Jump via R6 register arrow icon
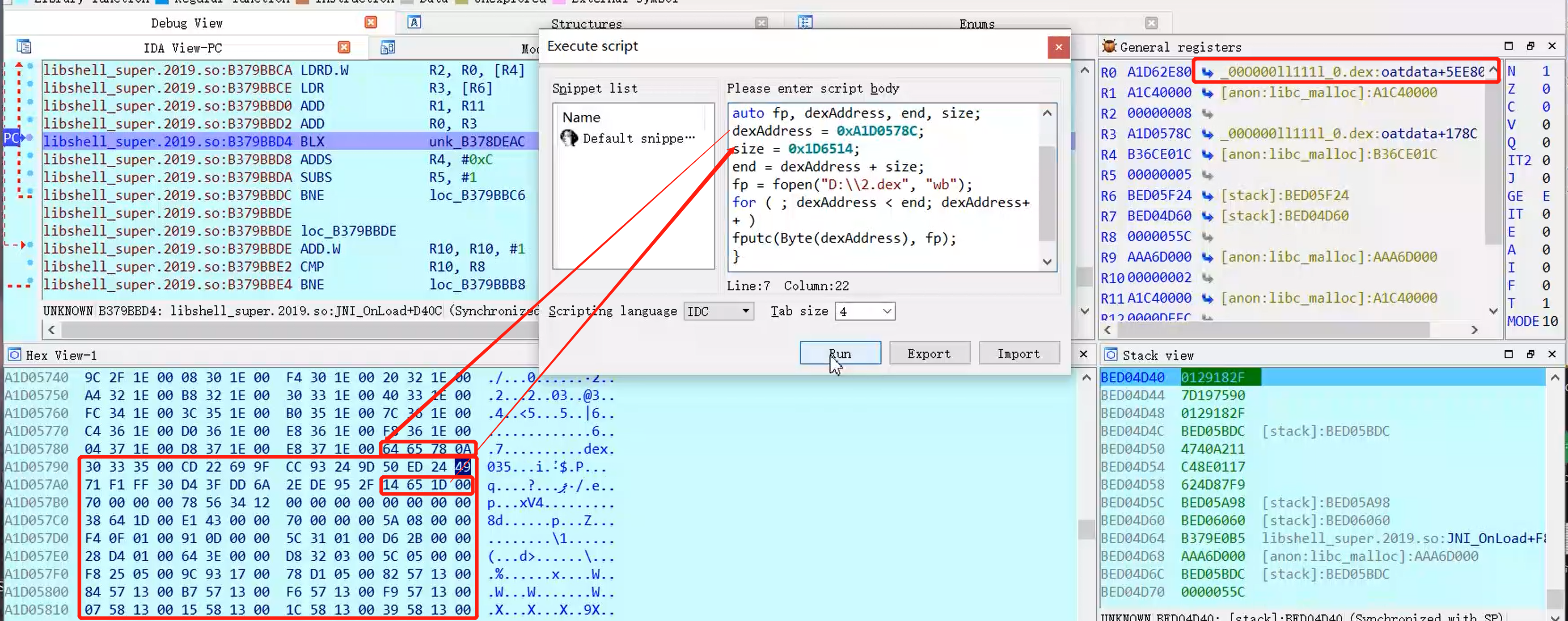The width and height of the screenshot is (1568, 621). [x=1207, y=196]
